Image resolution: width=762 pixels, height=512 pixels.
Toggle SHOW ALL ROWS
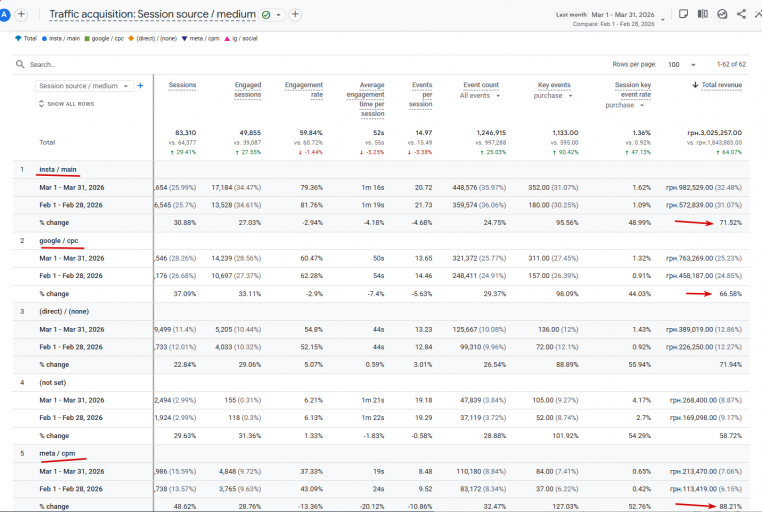[x=67, y=104]
